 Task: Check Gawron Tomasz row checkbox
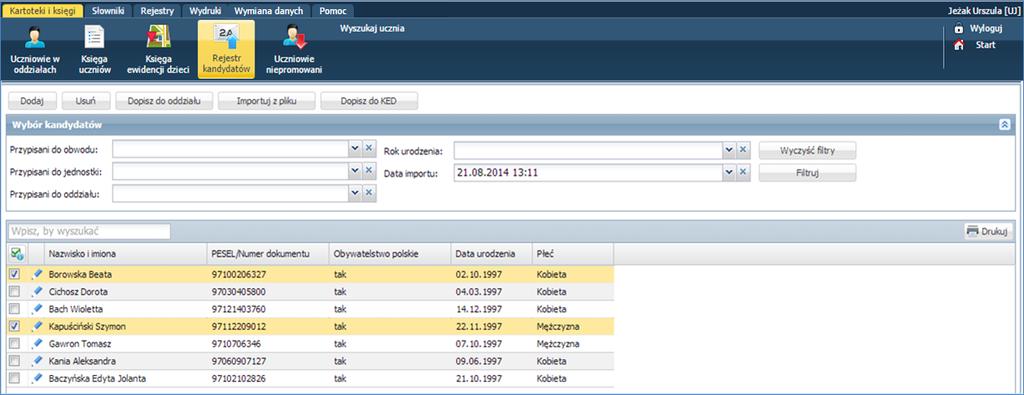(15, 343)
